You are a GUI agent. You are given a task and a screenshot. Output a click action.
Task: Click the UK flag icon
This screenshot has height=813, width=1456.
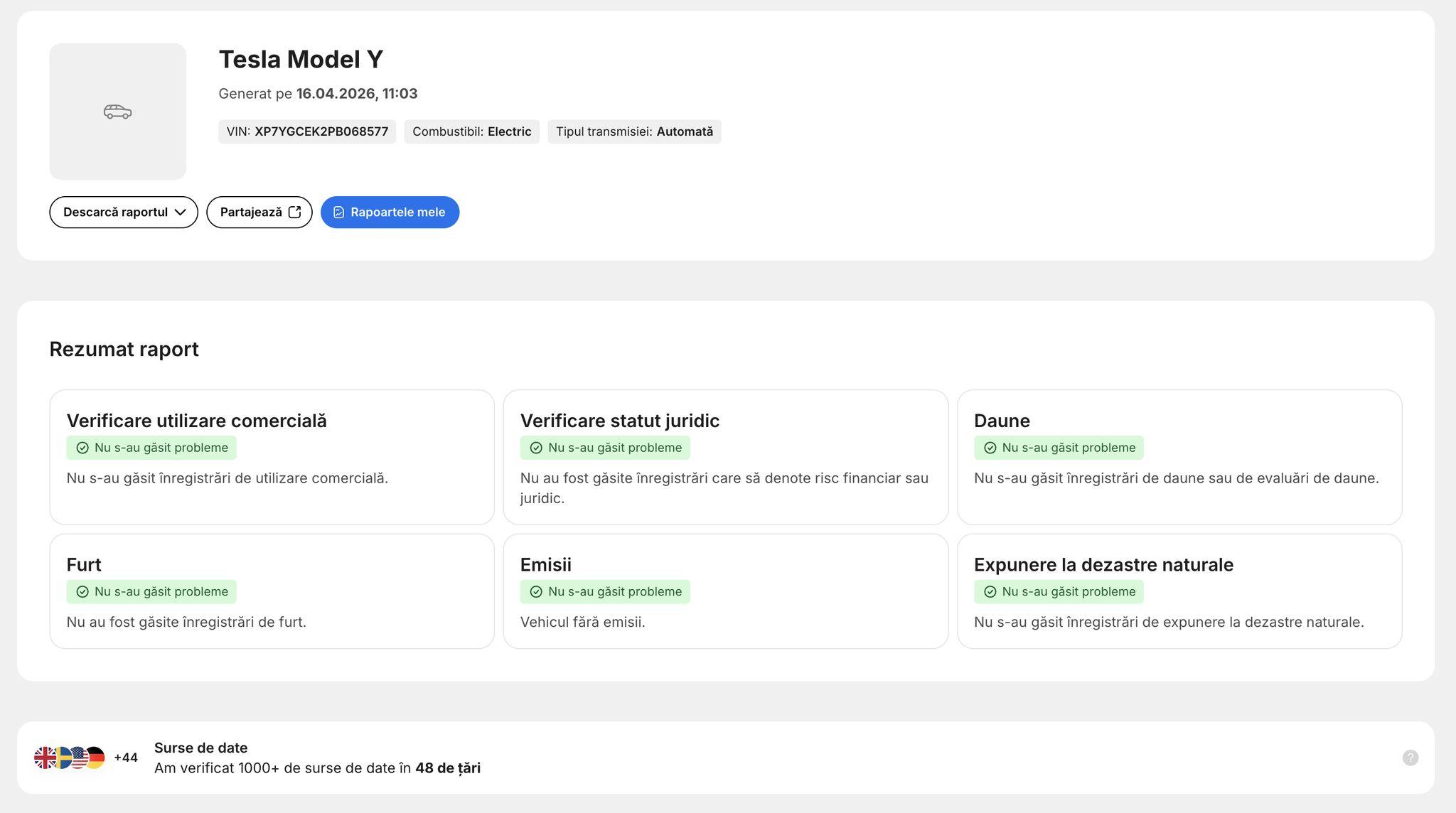(45, 758)
